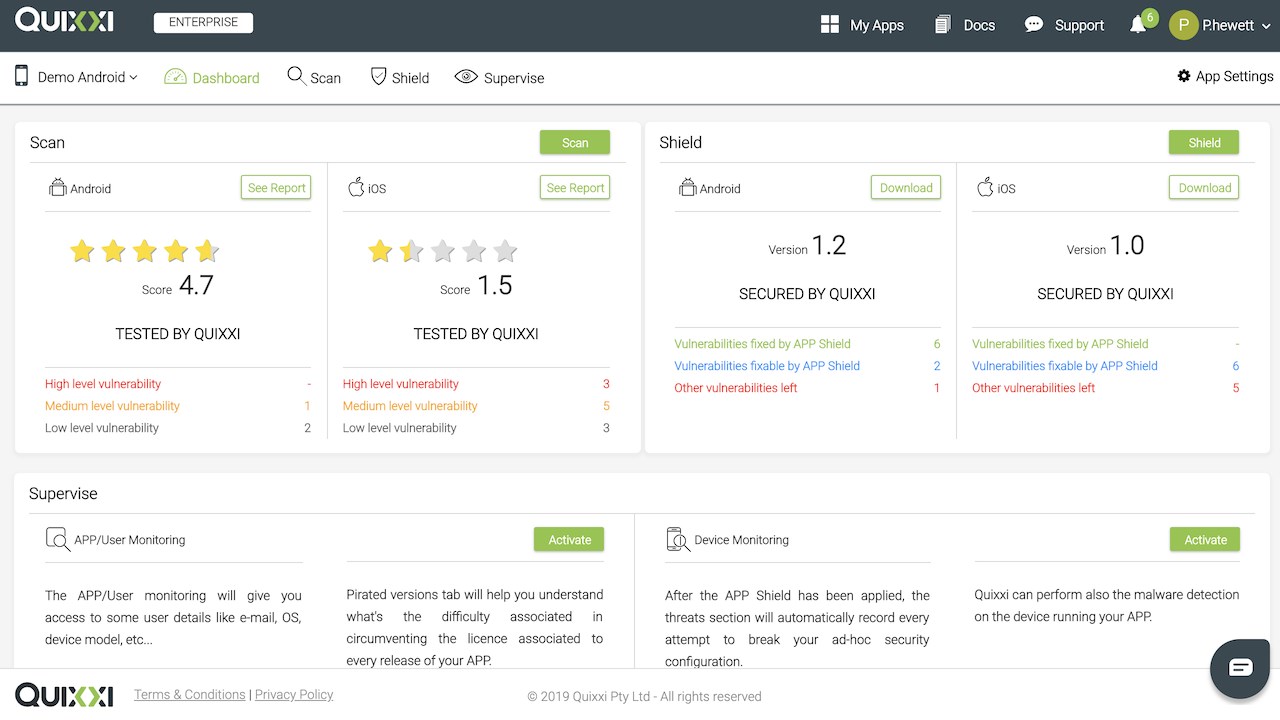
Task: Click the Supervise eye icon
Action: (x=466, y=77)
